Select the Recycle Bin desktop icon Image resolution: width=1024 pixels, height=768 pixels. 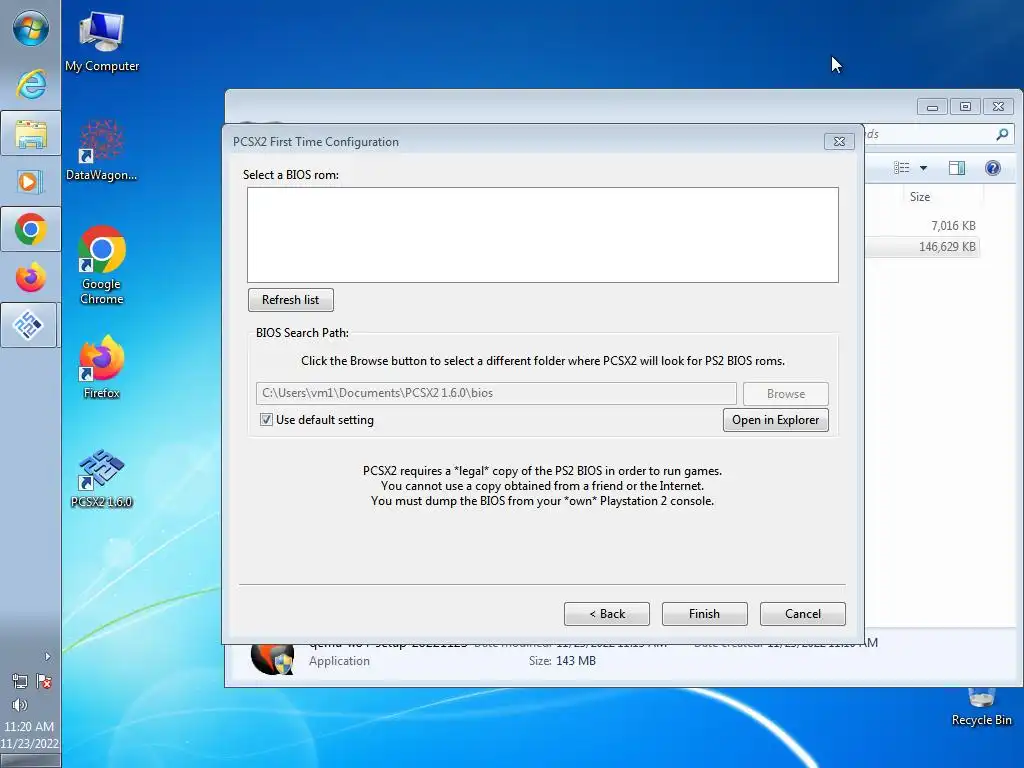pos(982,707)
